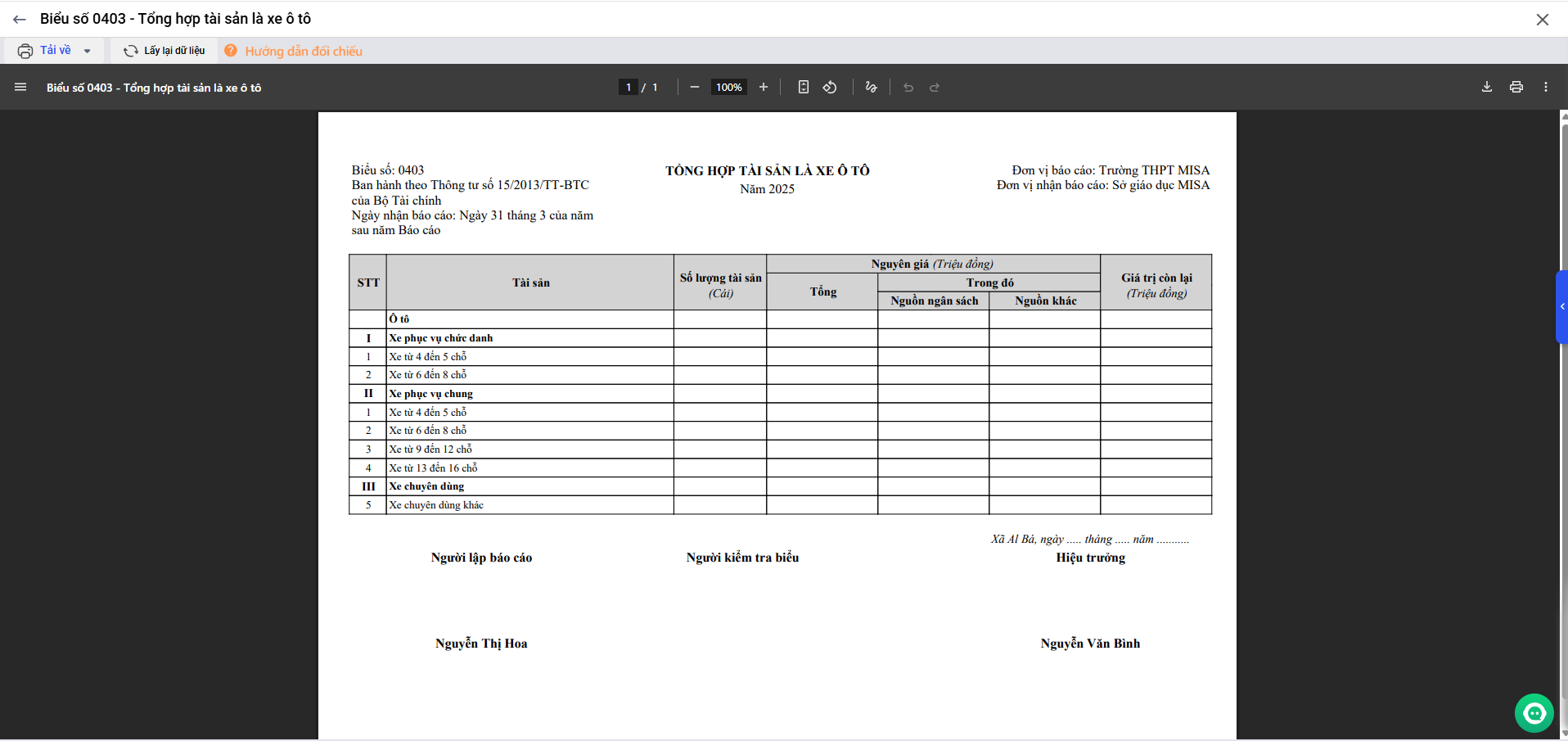Click the Người kiểm tra biểu label

pos(742,558)
